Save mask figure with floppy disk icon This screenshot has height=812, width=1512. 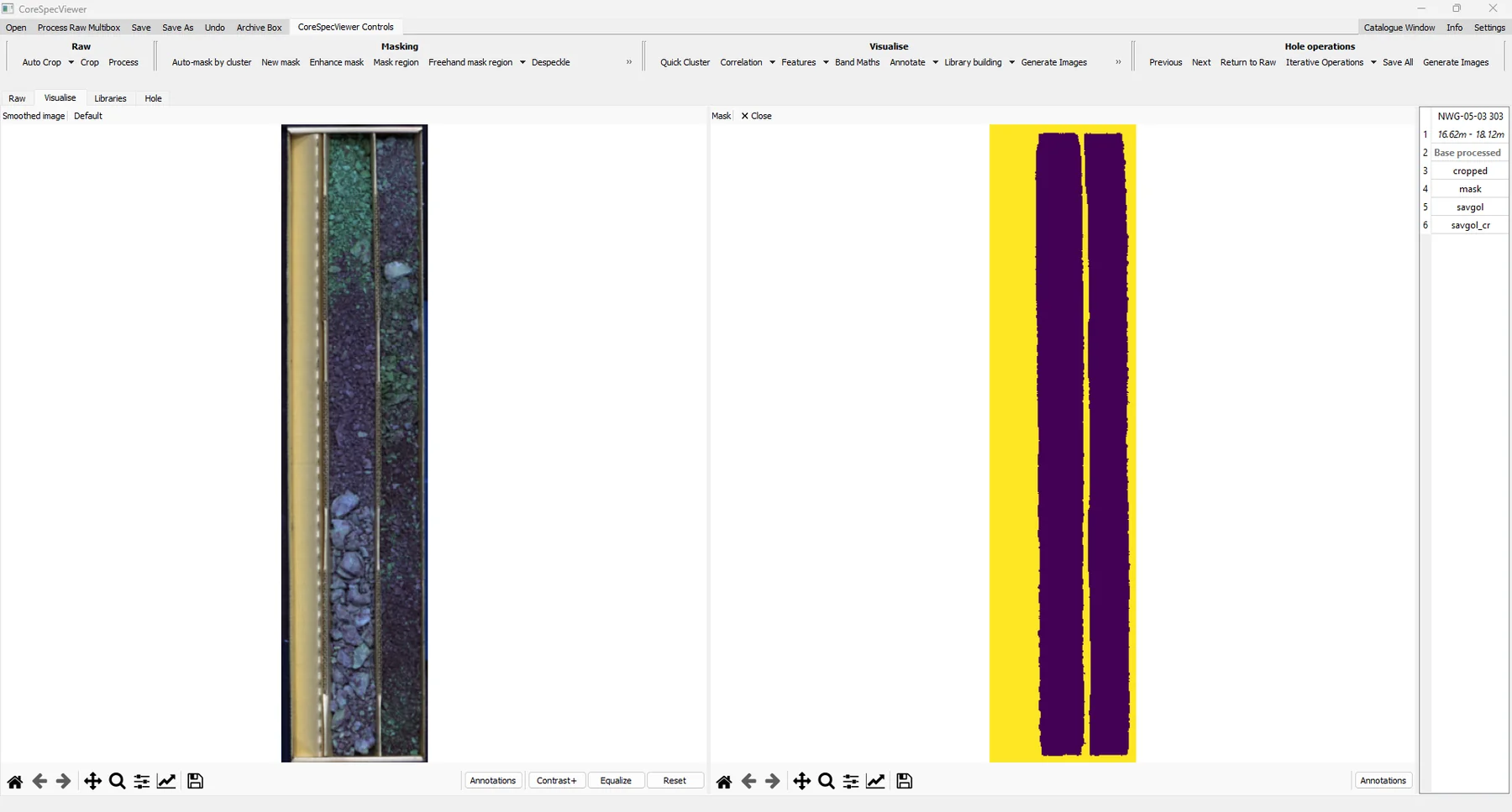pyautogui.click(x=904, y=781)
